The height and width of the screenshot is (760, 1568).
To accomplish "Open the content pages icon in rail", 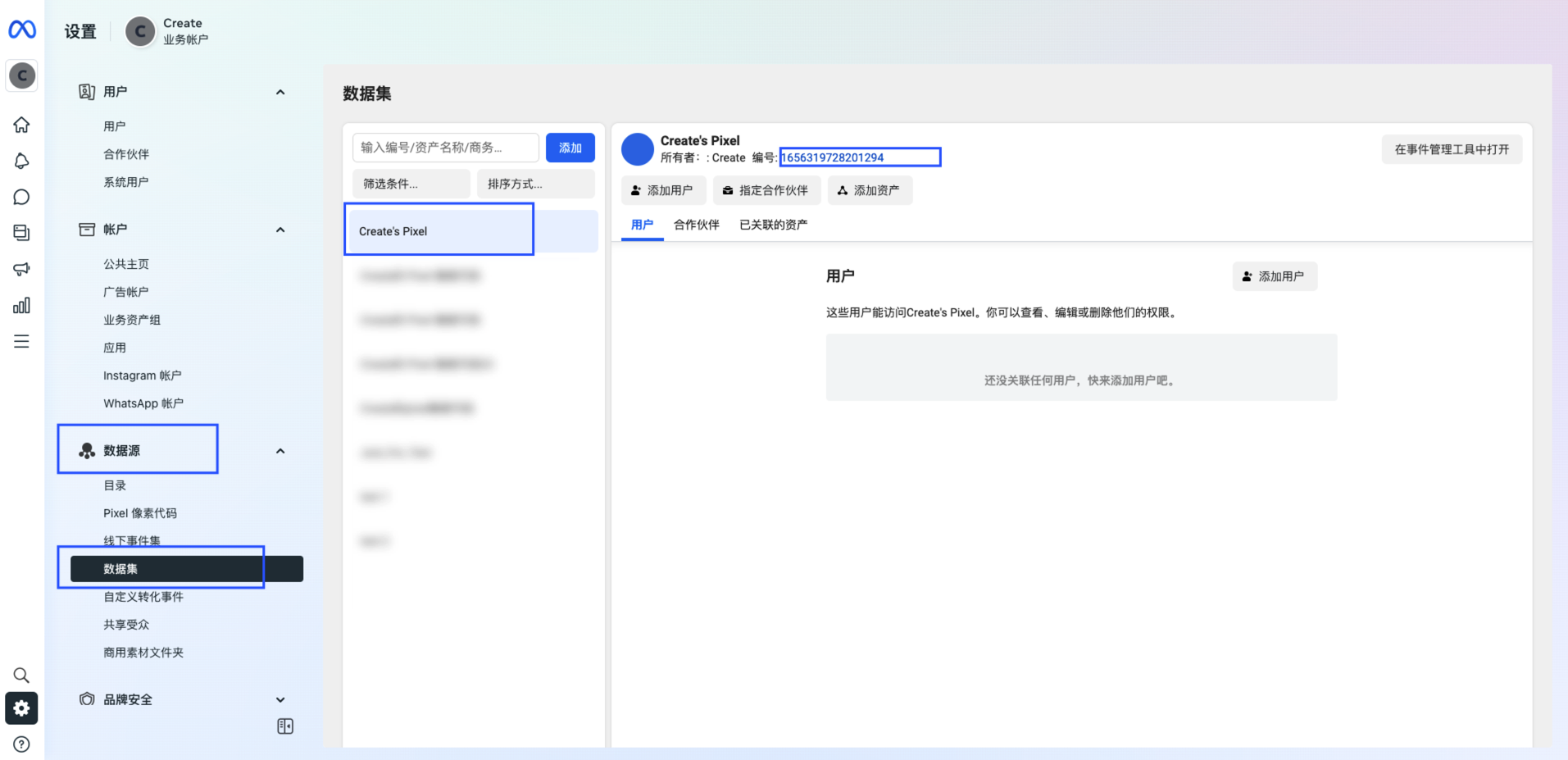I will [x=22, y=233].
